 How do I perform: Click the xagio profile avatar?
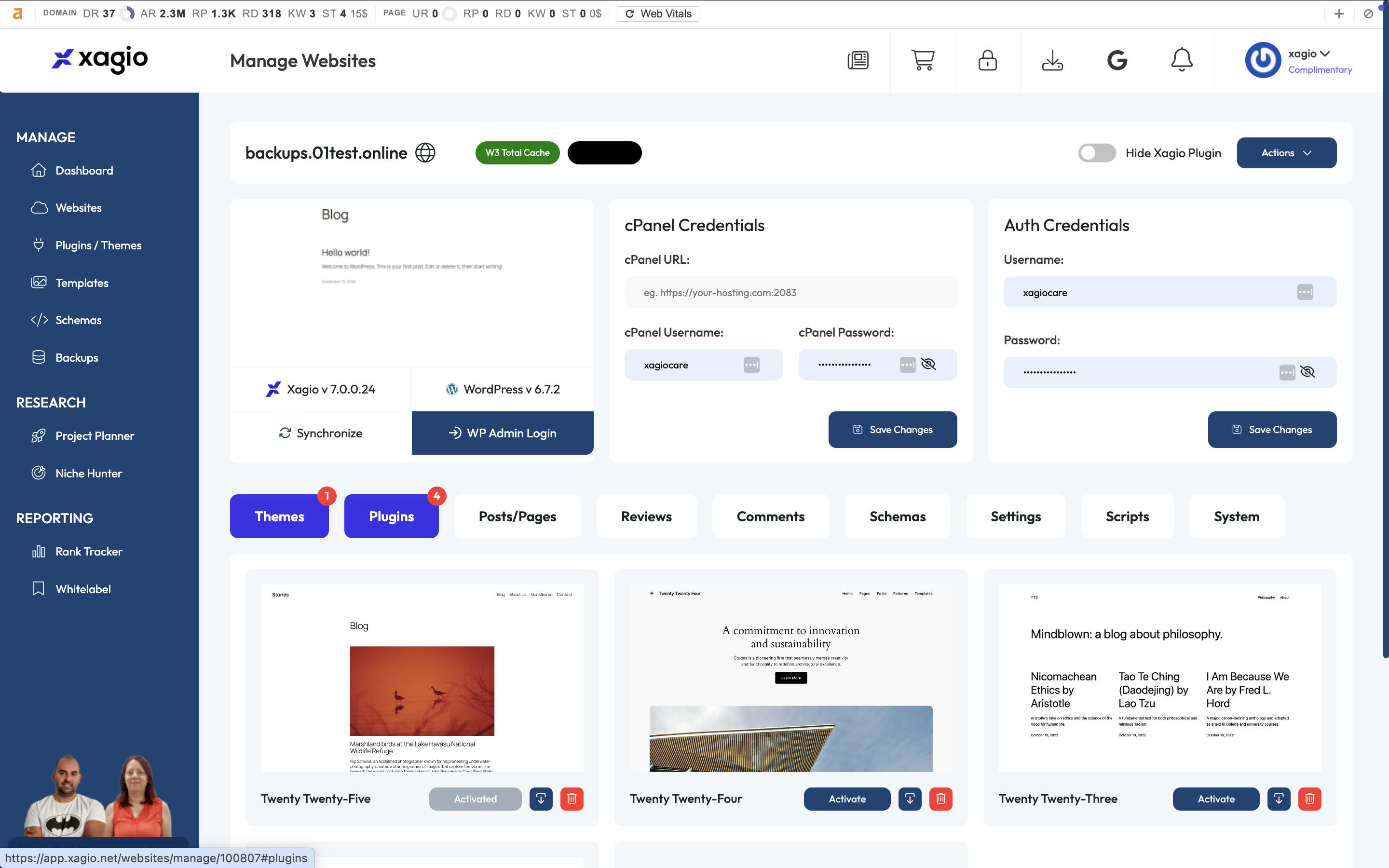pyautogui.click(x=1262, y=60)
